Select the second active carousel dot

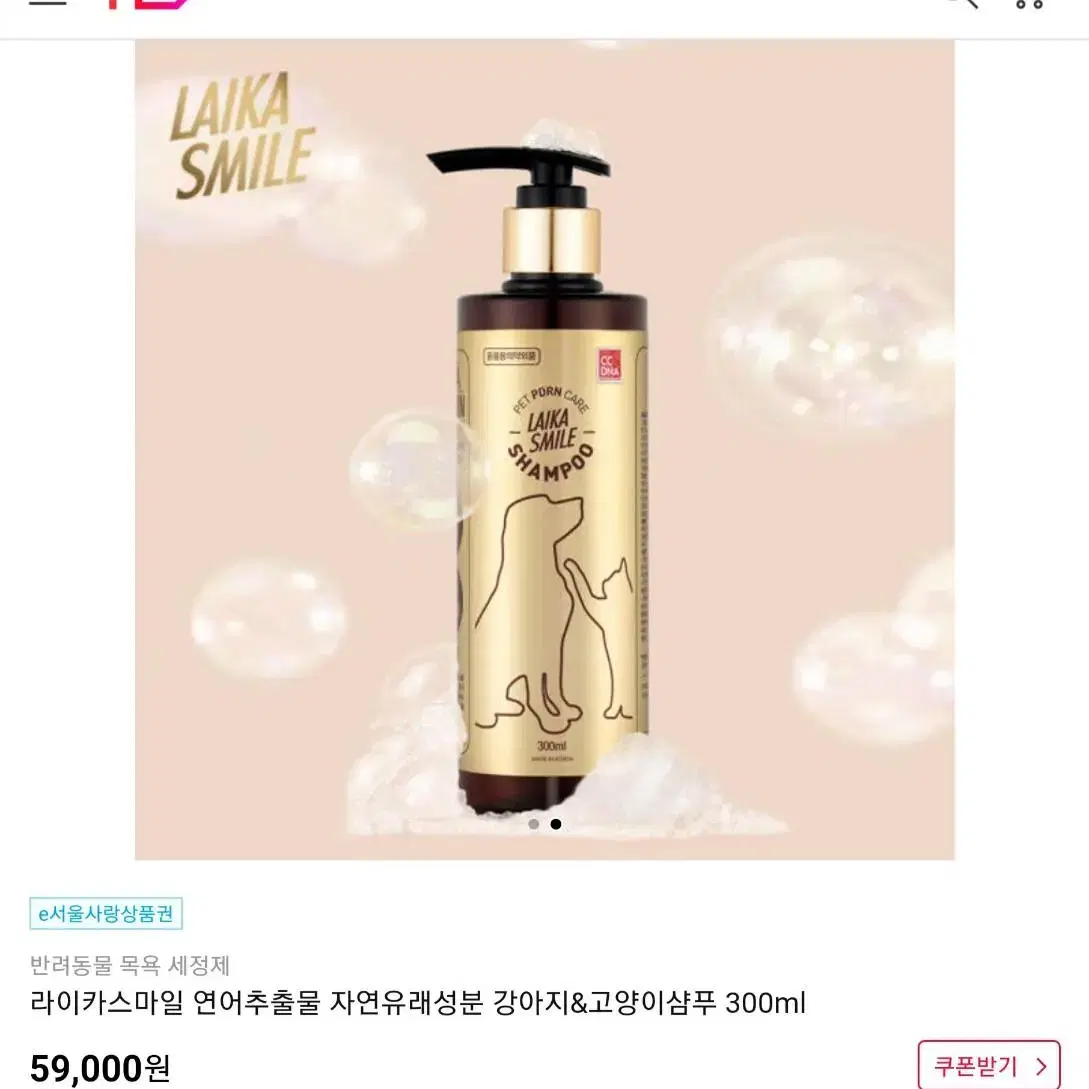pyautogui.click(x=556, y=824)
